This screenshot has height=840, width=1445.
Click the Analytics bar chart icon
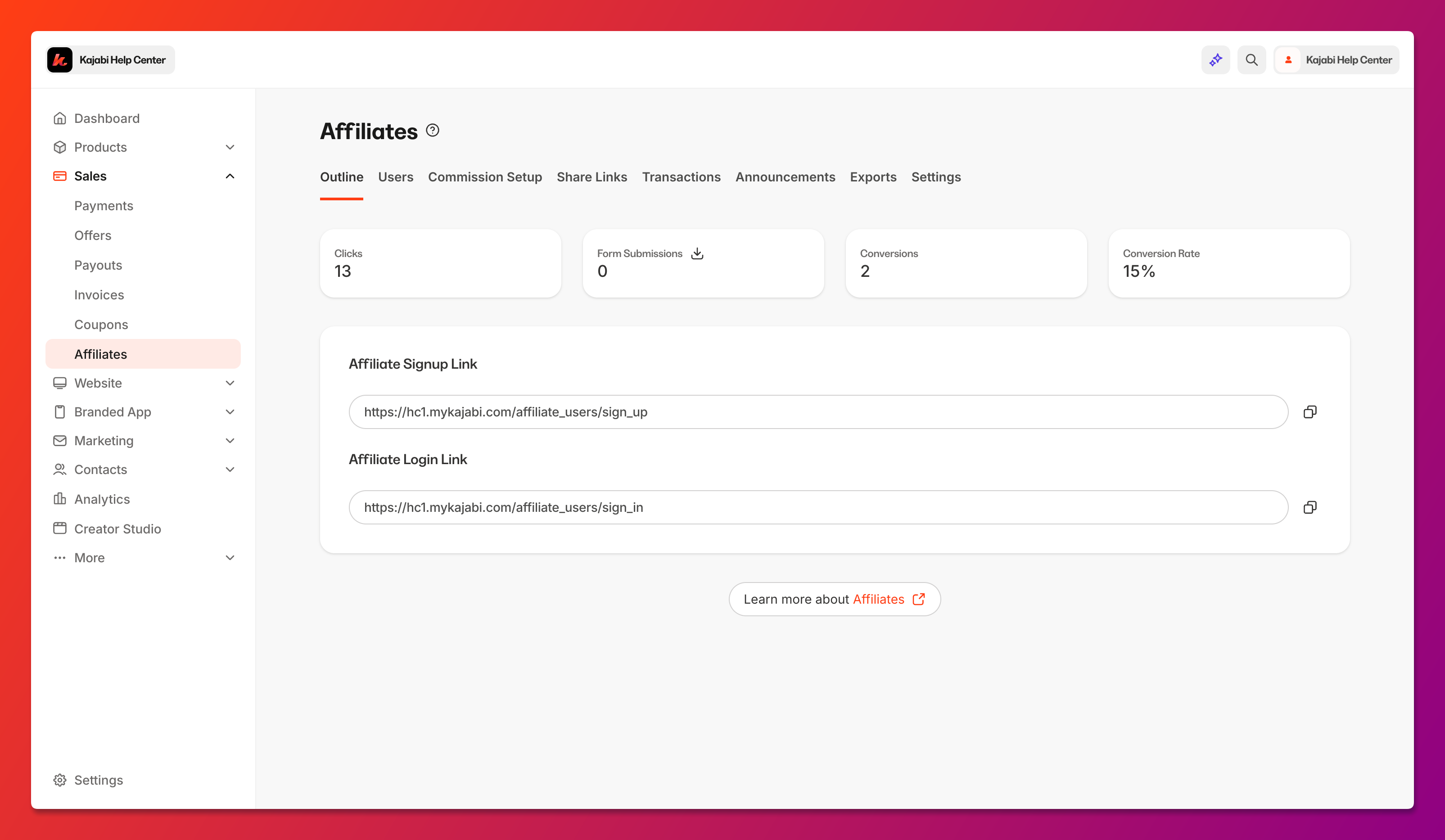pyautogui.click(x=59, y=499)
